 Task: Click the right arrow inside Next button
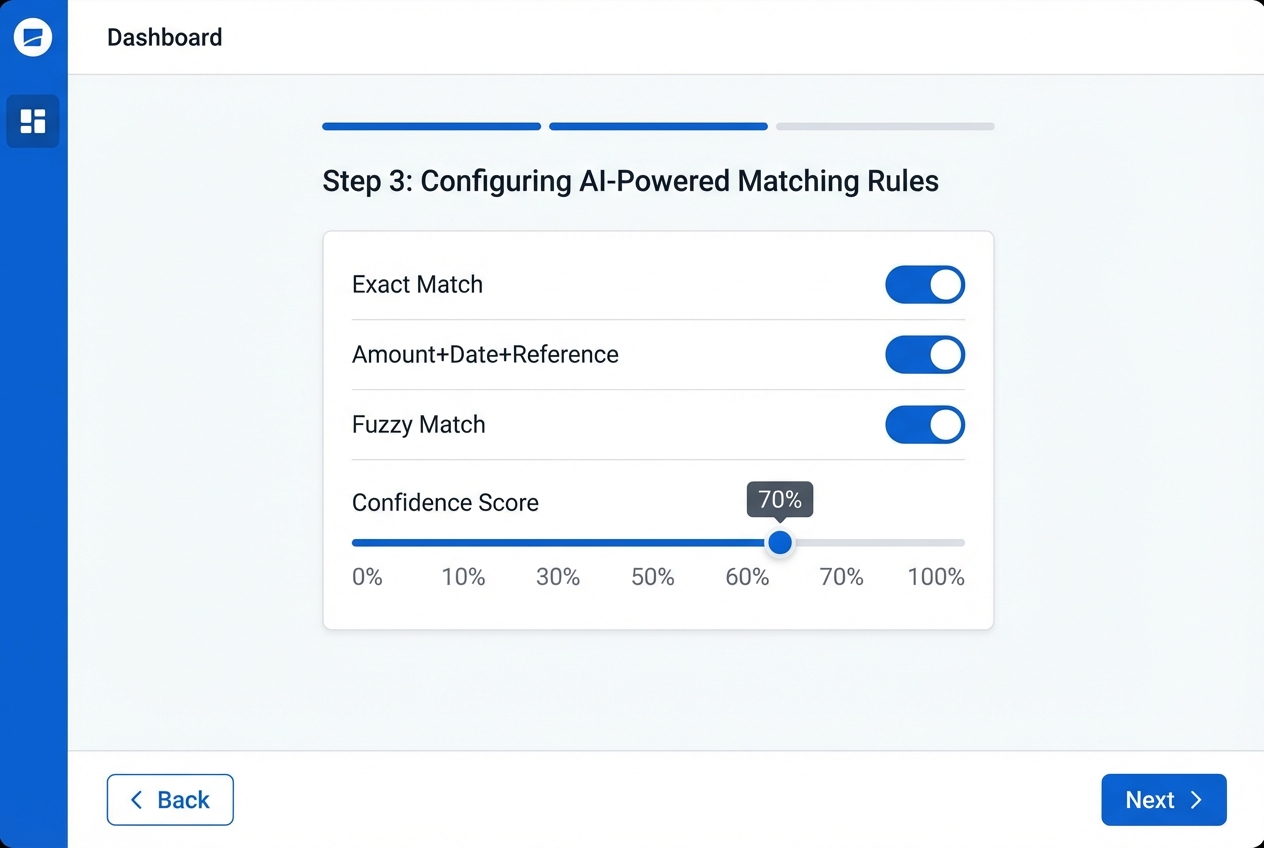[x=1196, y=800]
